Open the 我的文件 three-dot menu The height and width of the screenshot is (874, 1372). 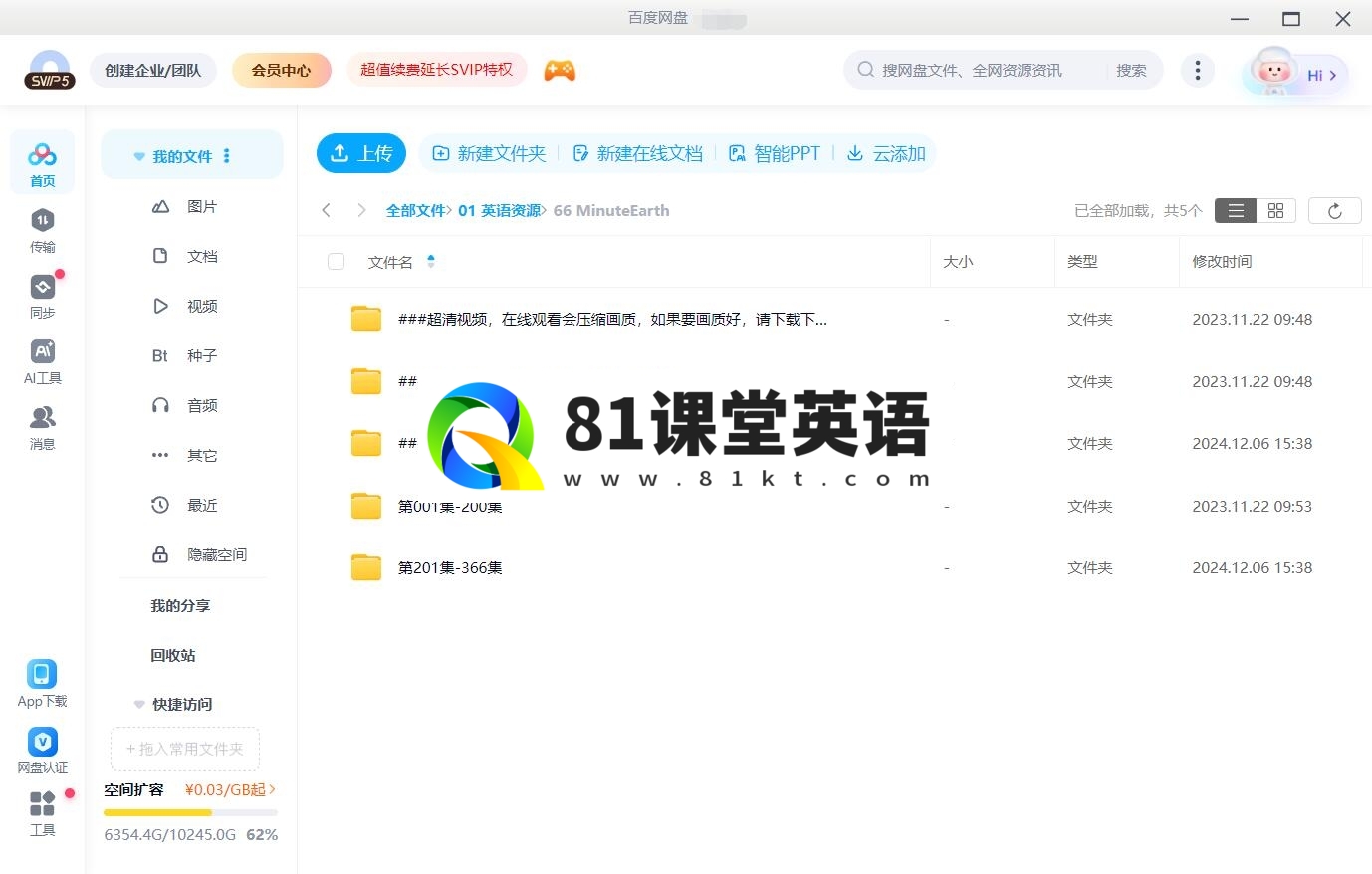click(x=227, y=156)
